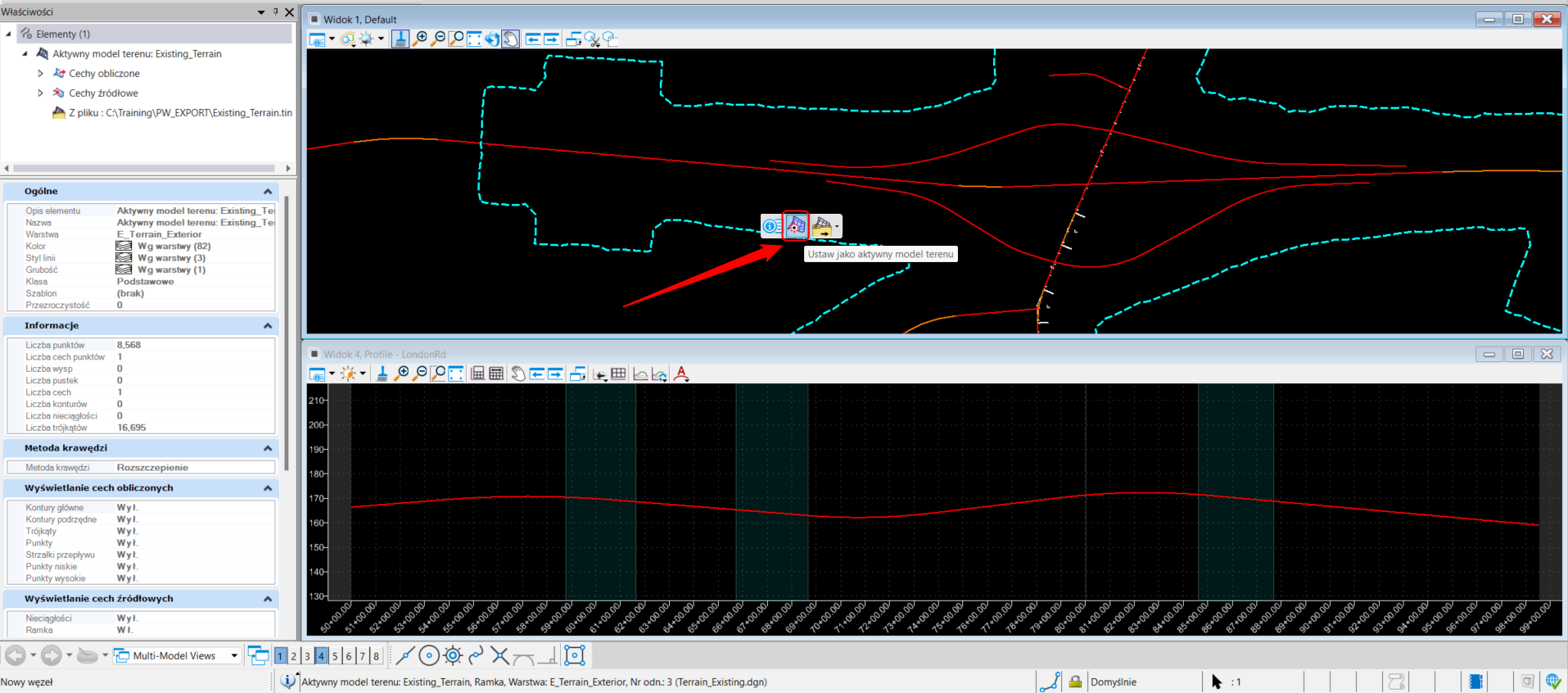Click the Metoda krawędzi value Rozszczepienie
Screen dimensions: 1568x693
coord(152,468)
